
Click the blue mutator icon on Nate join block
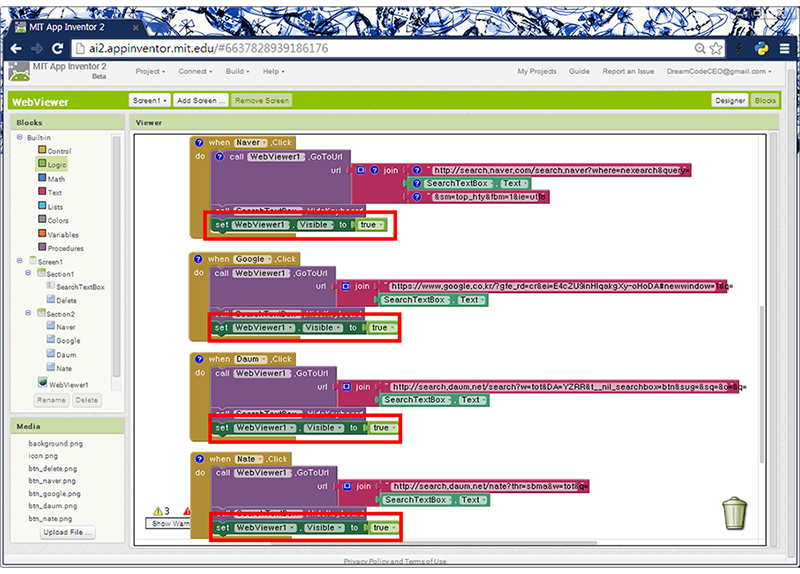tap(347, 486)
